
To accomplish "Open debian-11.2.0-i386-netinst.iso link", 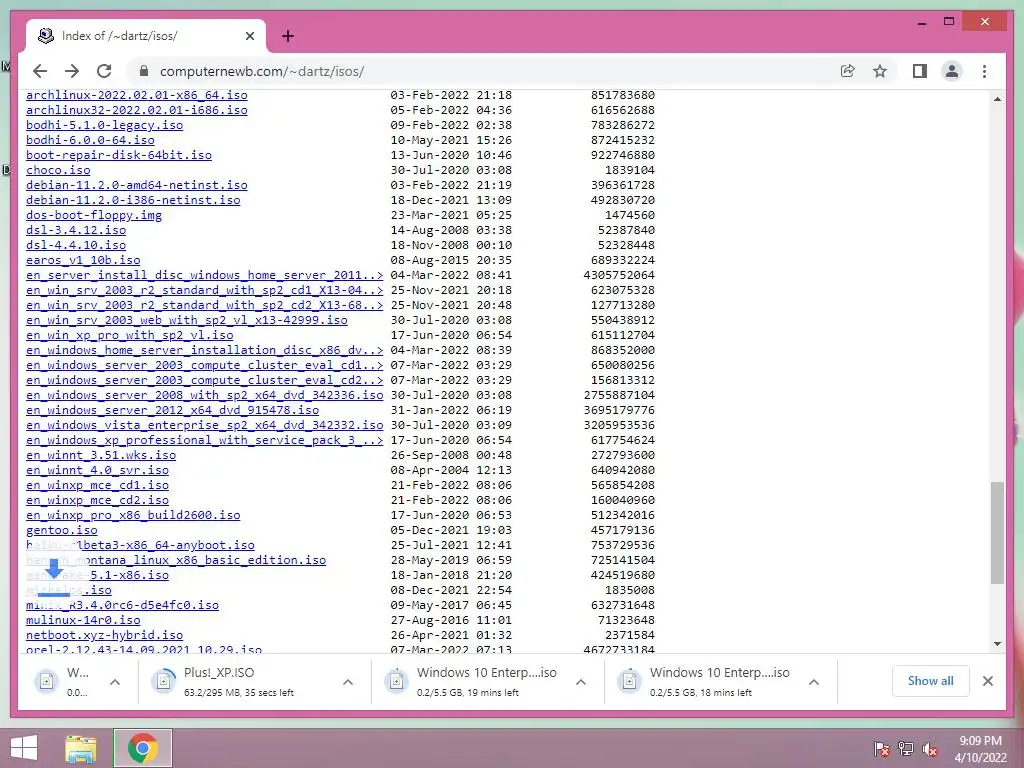I will click(x=133, y=200).
